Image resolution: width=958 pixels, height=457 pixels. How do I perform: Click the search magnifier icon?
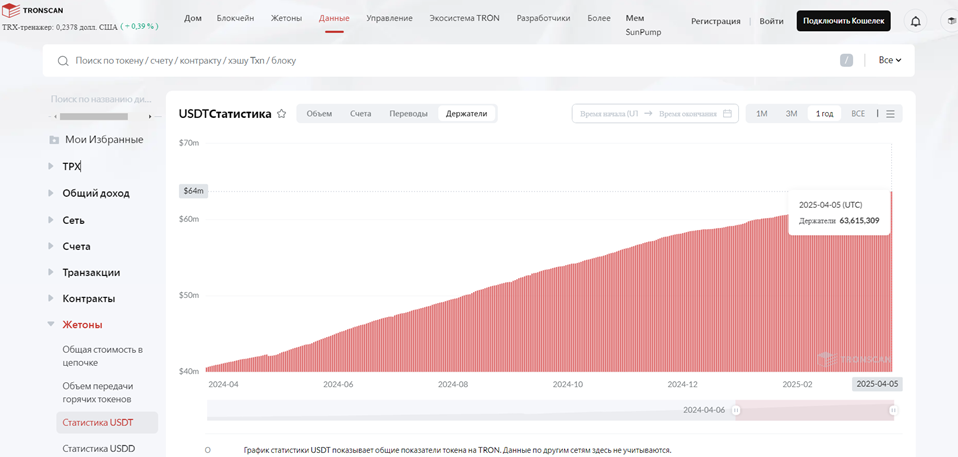pyautogui.click(x=62, y=60)
